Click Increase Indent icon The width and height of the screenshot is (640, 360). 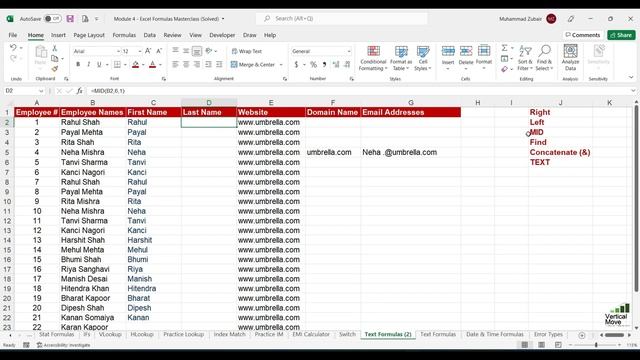(x=219, y=64)
